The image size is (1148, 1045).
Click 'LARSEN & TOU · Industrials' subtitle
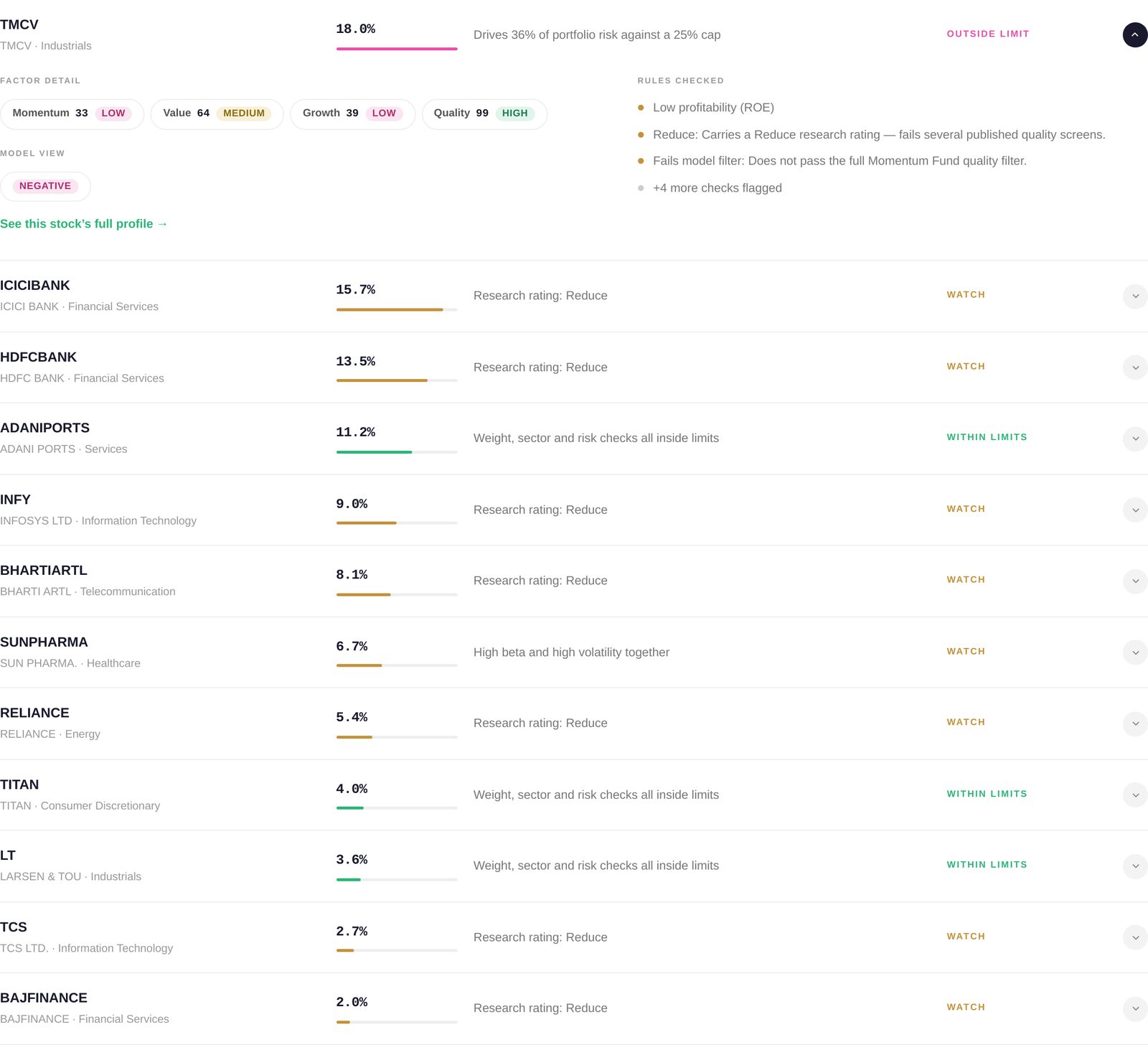pos(70,876)
